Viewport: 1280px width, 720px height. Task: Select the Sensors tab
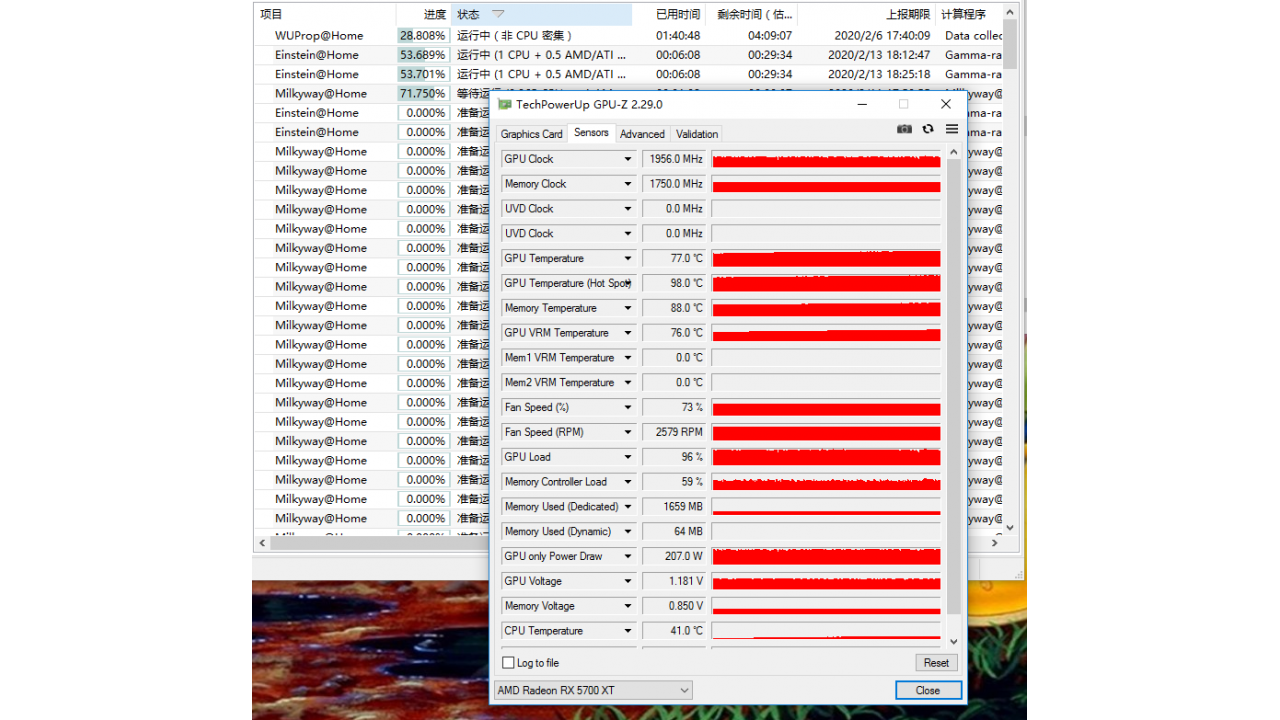(591, 133)
